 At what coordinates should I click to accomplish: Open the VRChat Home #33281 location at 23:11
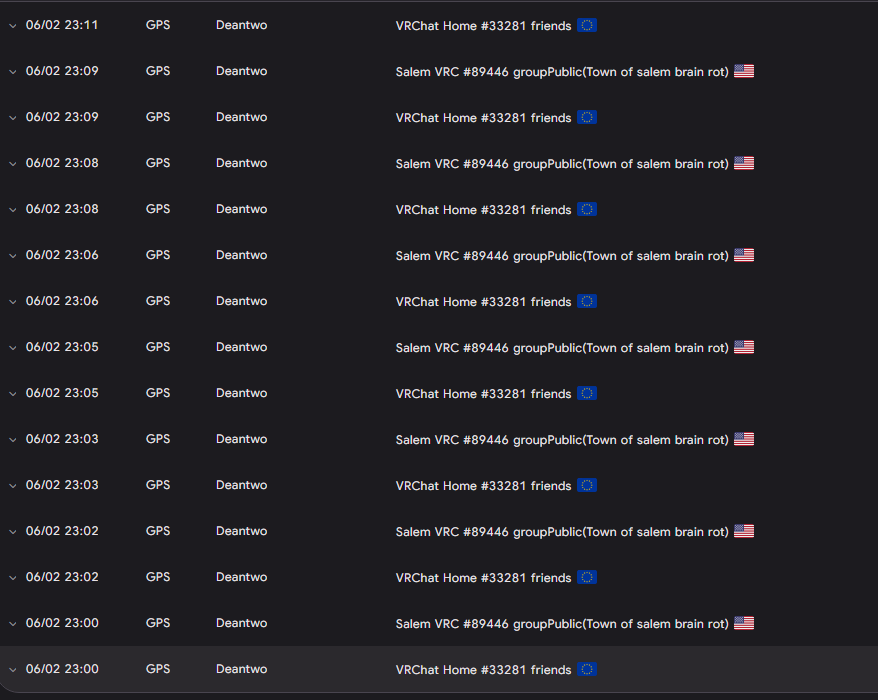483,25
